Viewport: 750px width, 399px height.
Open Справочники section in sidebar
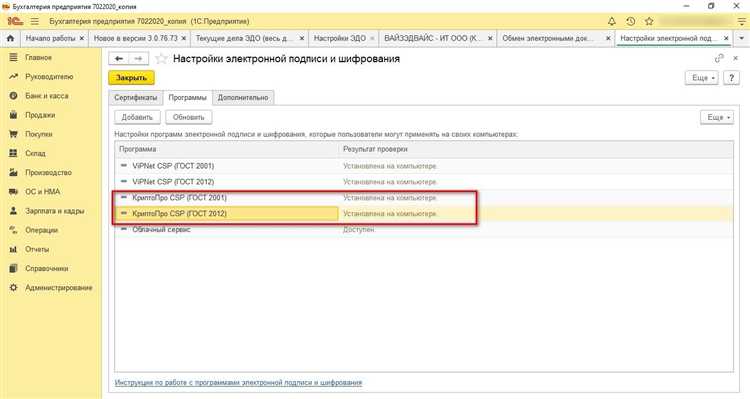(x=46, y=268)
